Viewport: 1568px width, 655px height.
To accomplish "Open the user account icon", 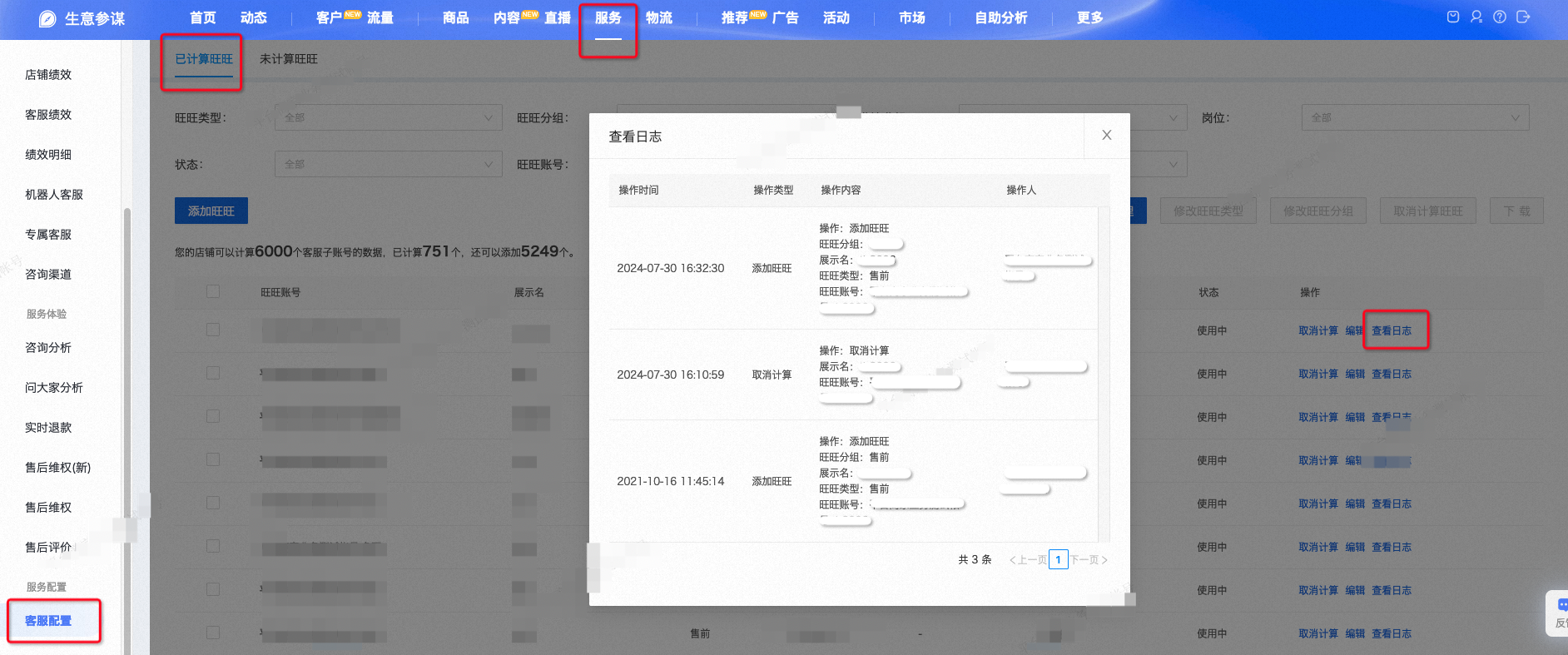I will [1476, 17].
